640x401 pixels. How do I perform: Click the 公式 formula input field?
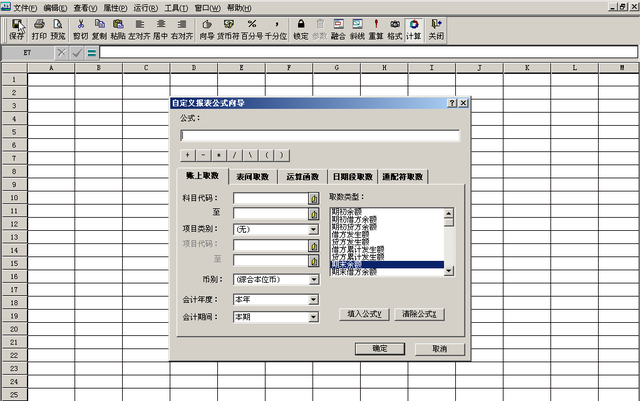tap(320, 135)
